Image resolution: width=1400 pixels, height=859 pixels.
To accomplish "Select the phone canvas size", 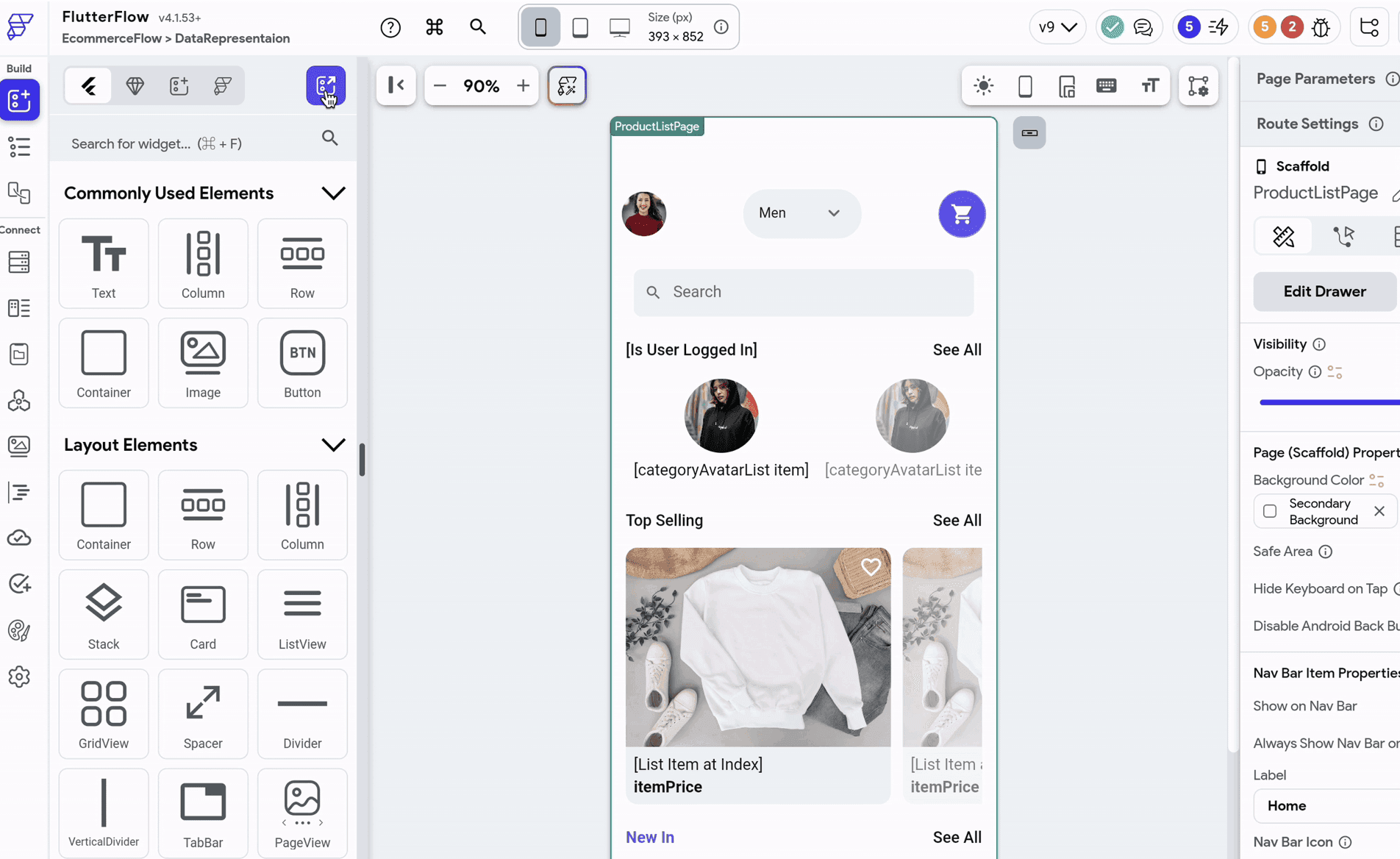I will pos(540,27).
